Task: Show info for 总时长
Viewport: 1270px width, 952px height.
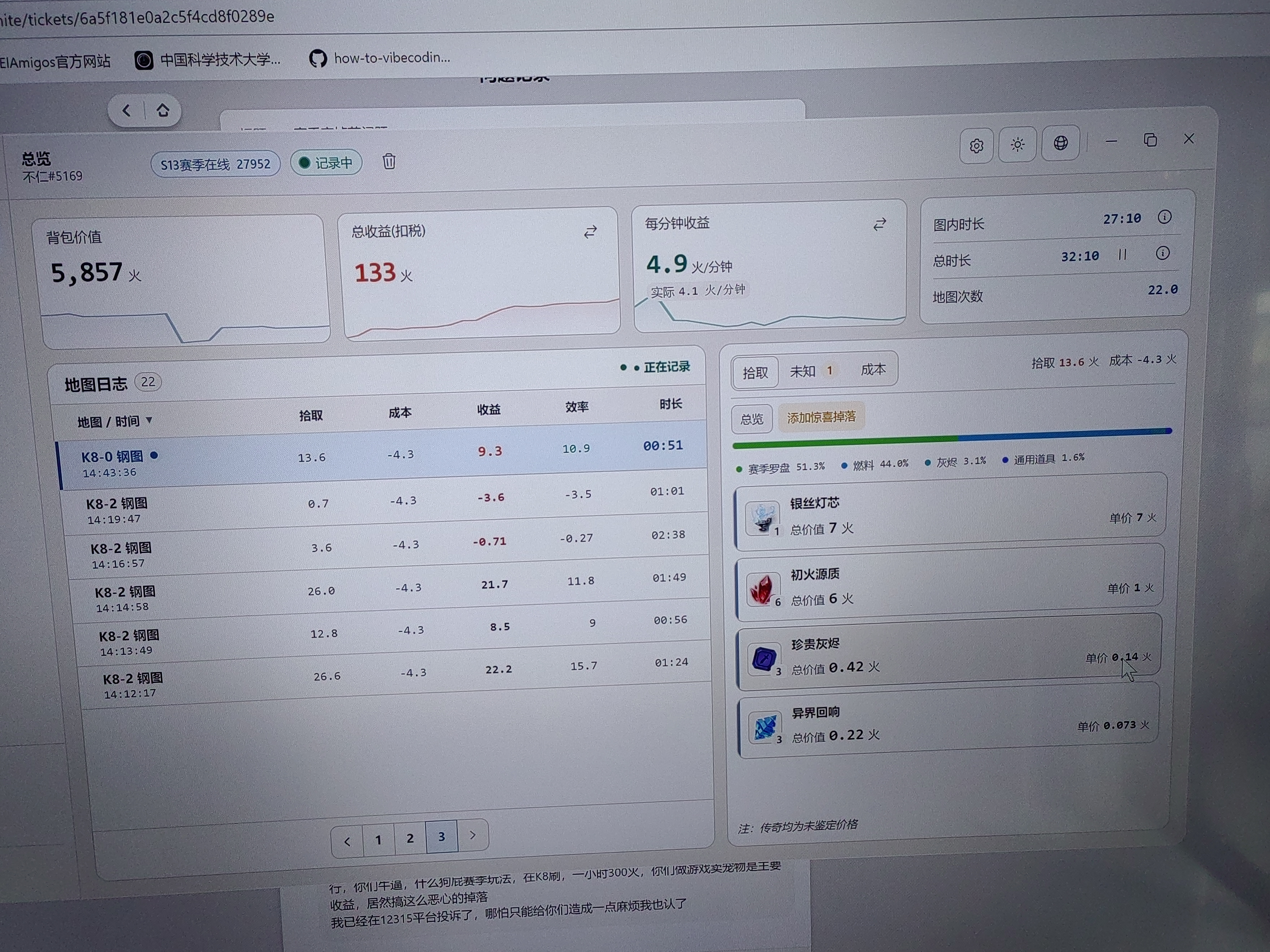Action: (1162, 253)
